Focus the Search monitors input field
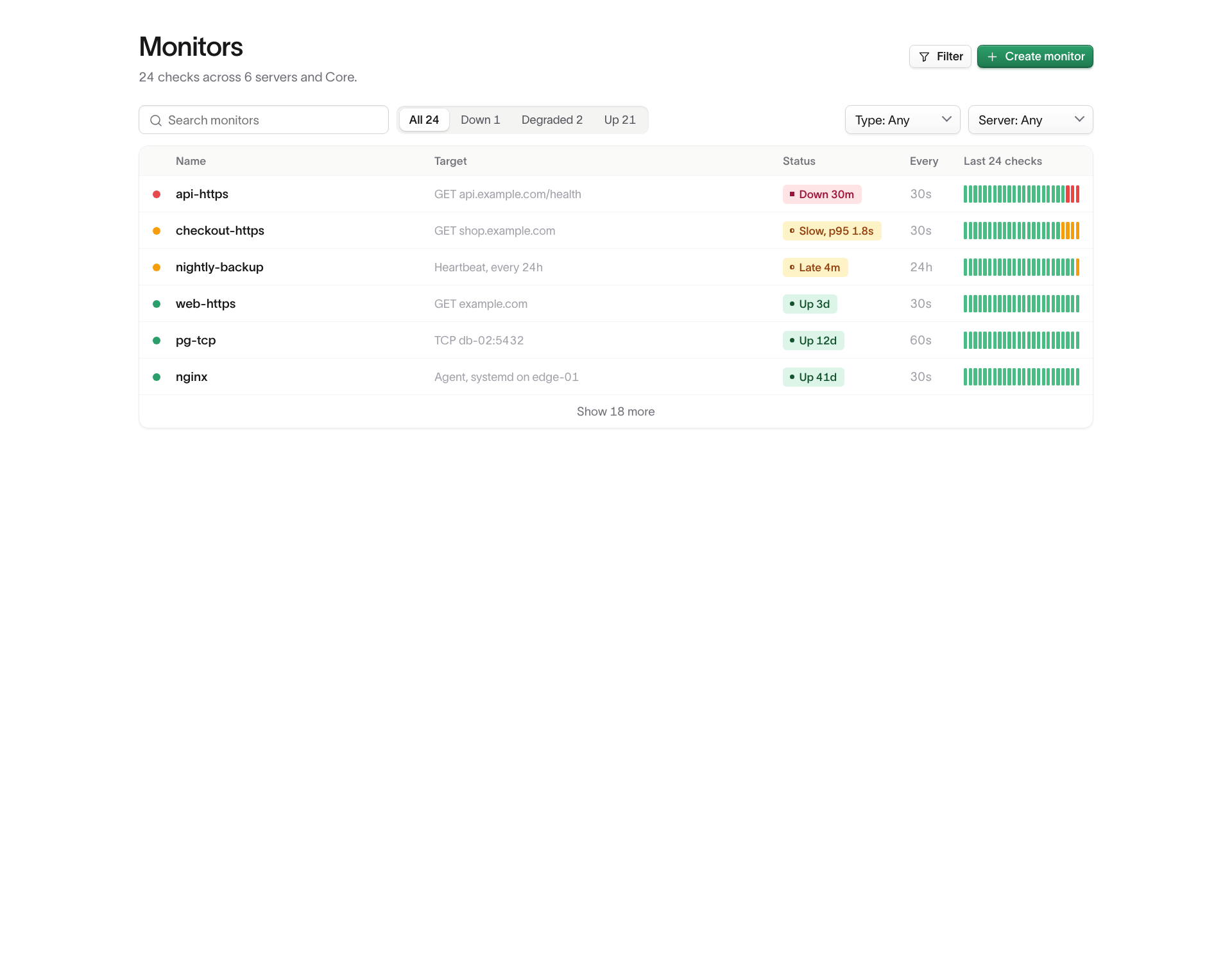The width and height of the screenshot is (1232, 962). point(264,120)
